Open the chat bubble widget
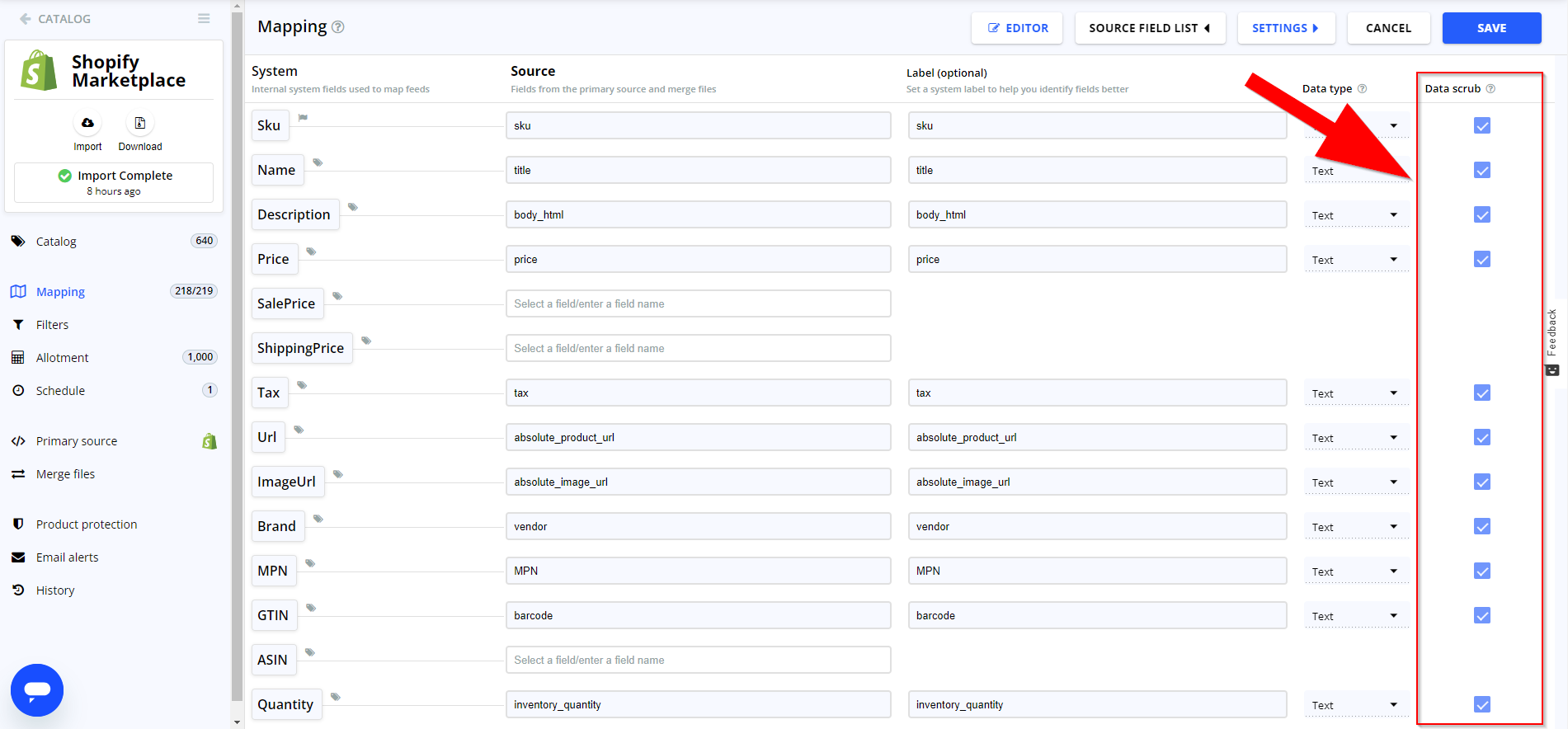Image resolution: width=1568 pixels, height=729 pixels. [37, 690]
